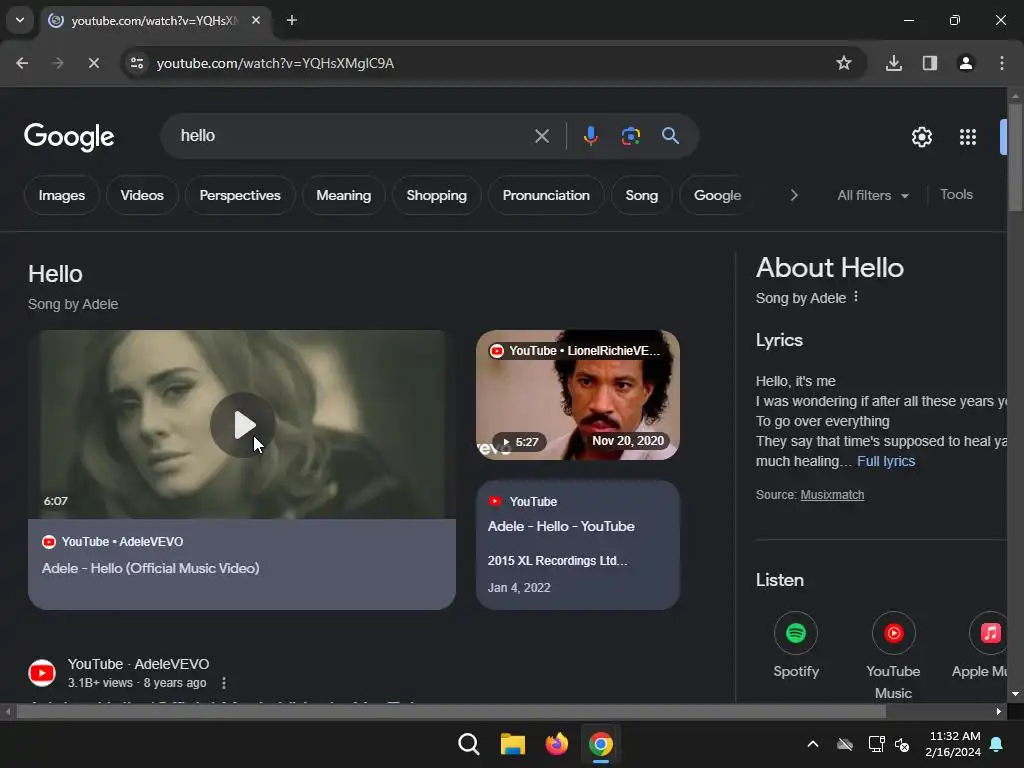Select the Google filter chip
Image resolution: width=1024 pixels, height=768 pixels.
pos(716,195)
